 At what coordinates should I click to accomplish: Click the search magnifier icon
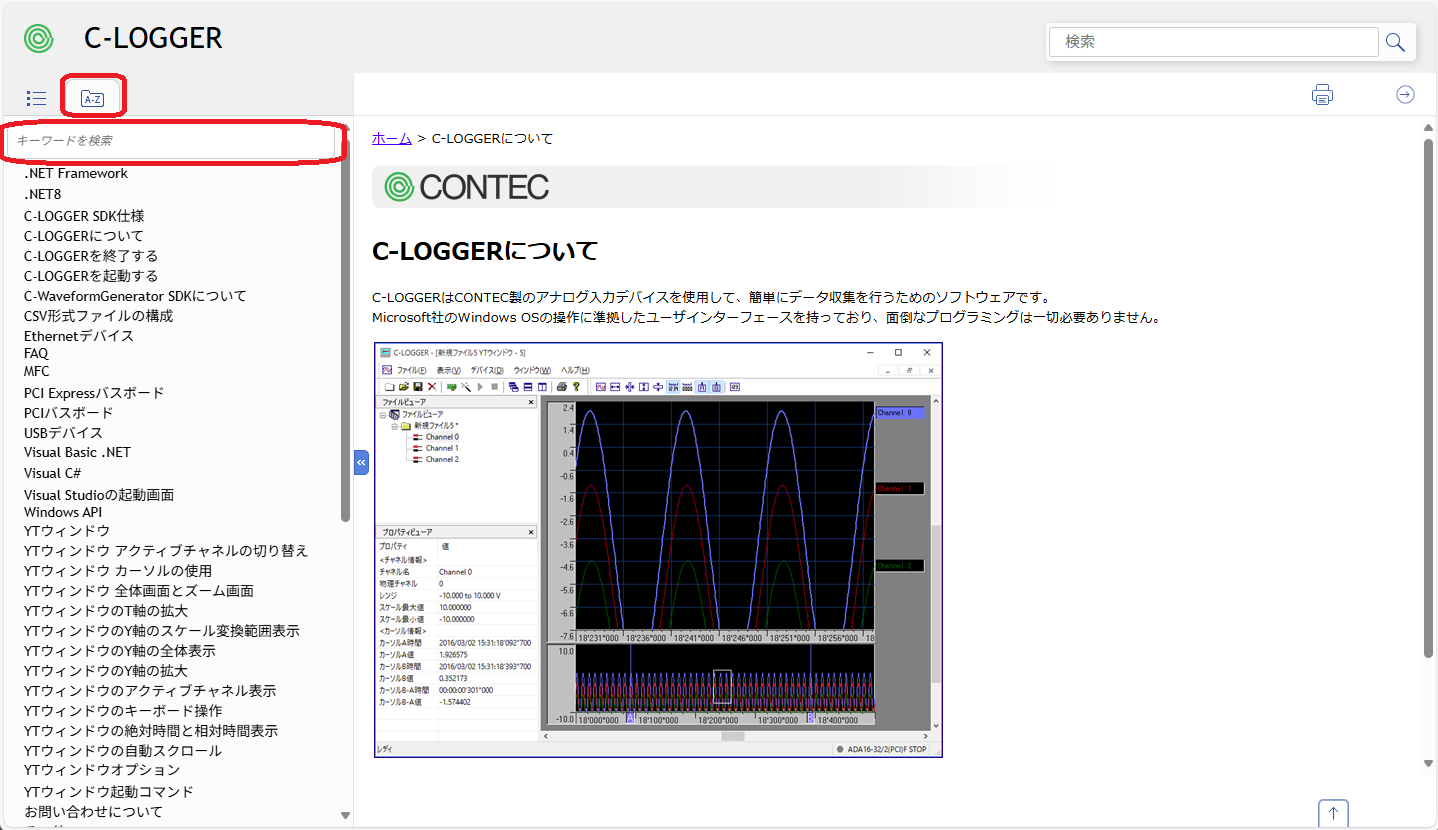click(x=1395, y=42)
